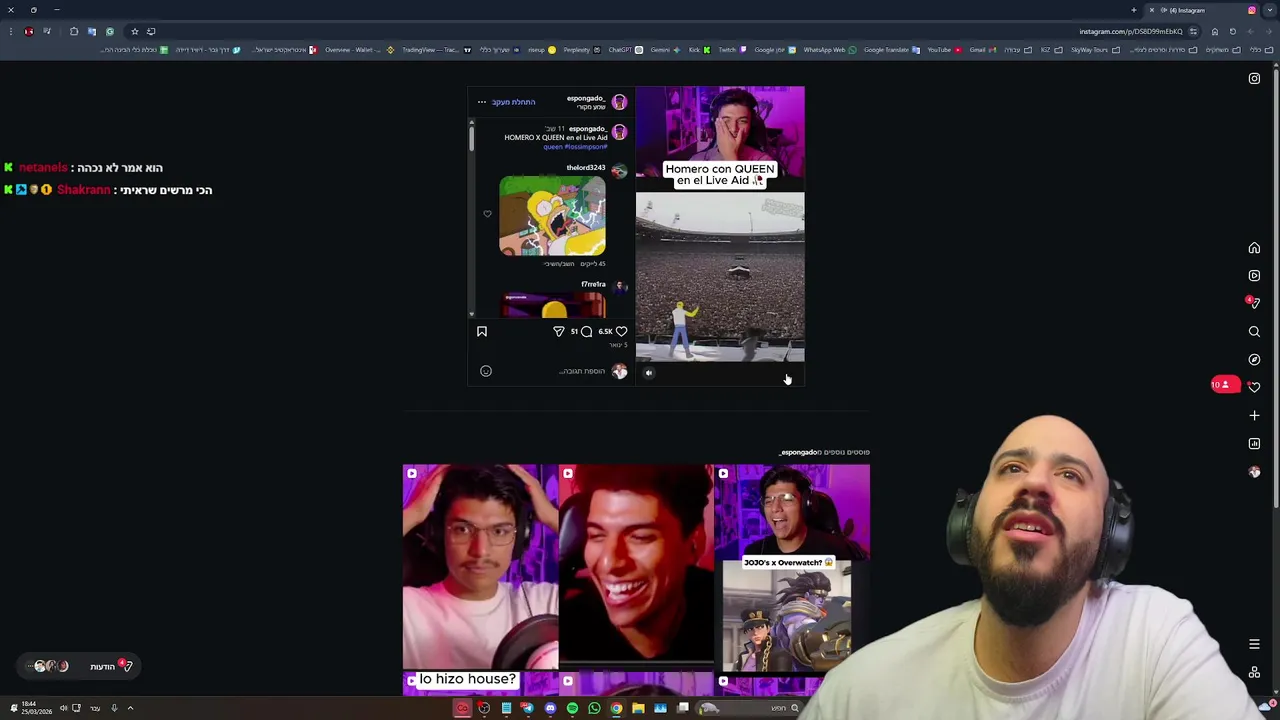Open the Twitch bookmark

pyautogui.click(x=732, y=50)
